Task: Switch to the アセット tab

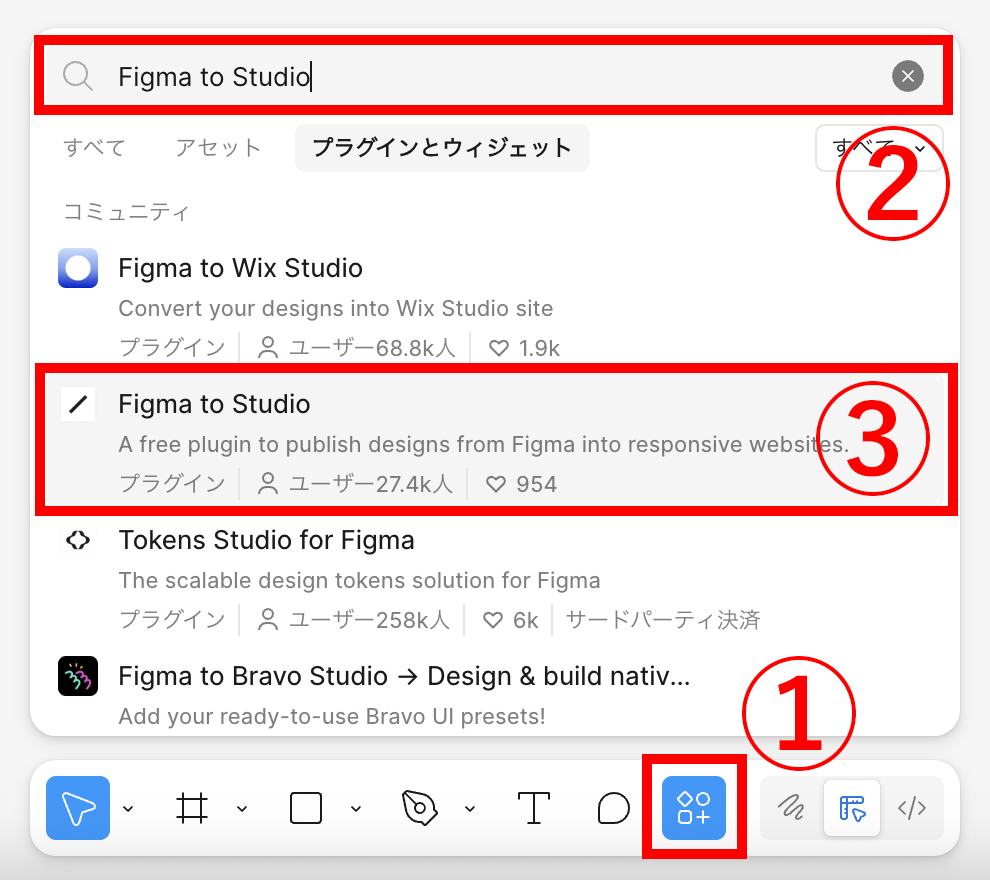Action: (218, 148)
